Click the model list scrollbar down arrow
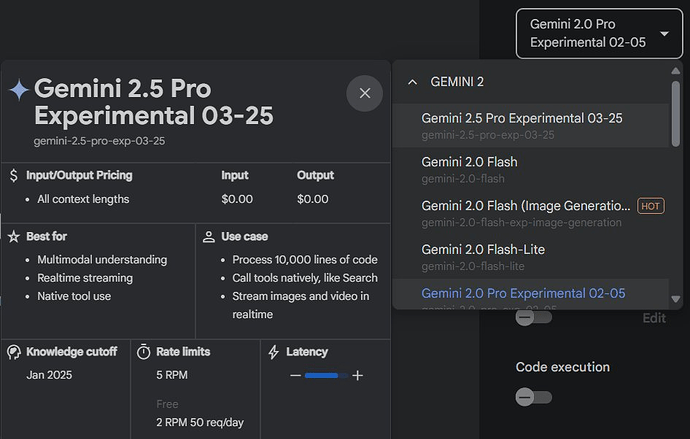This screenshot has height=439, width=690. (x=676, y=298)
